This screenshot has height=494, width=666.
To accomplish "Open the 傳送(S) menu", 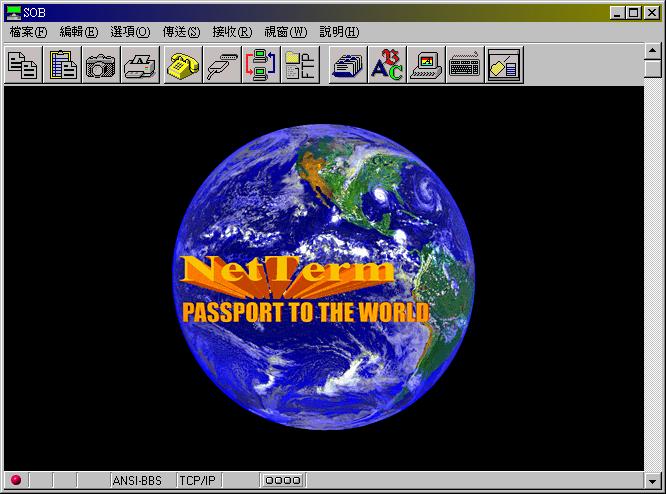I will [181, 32].
